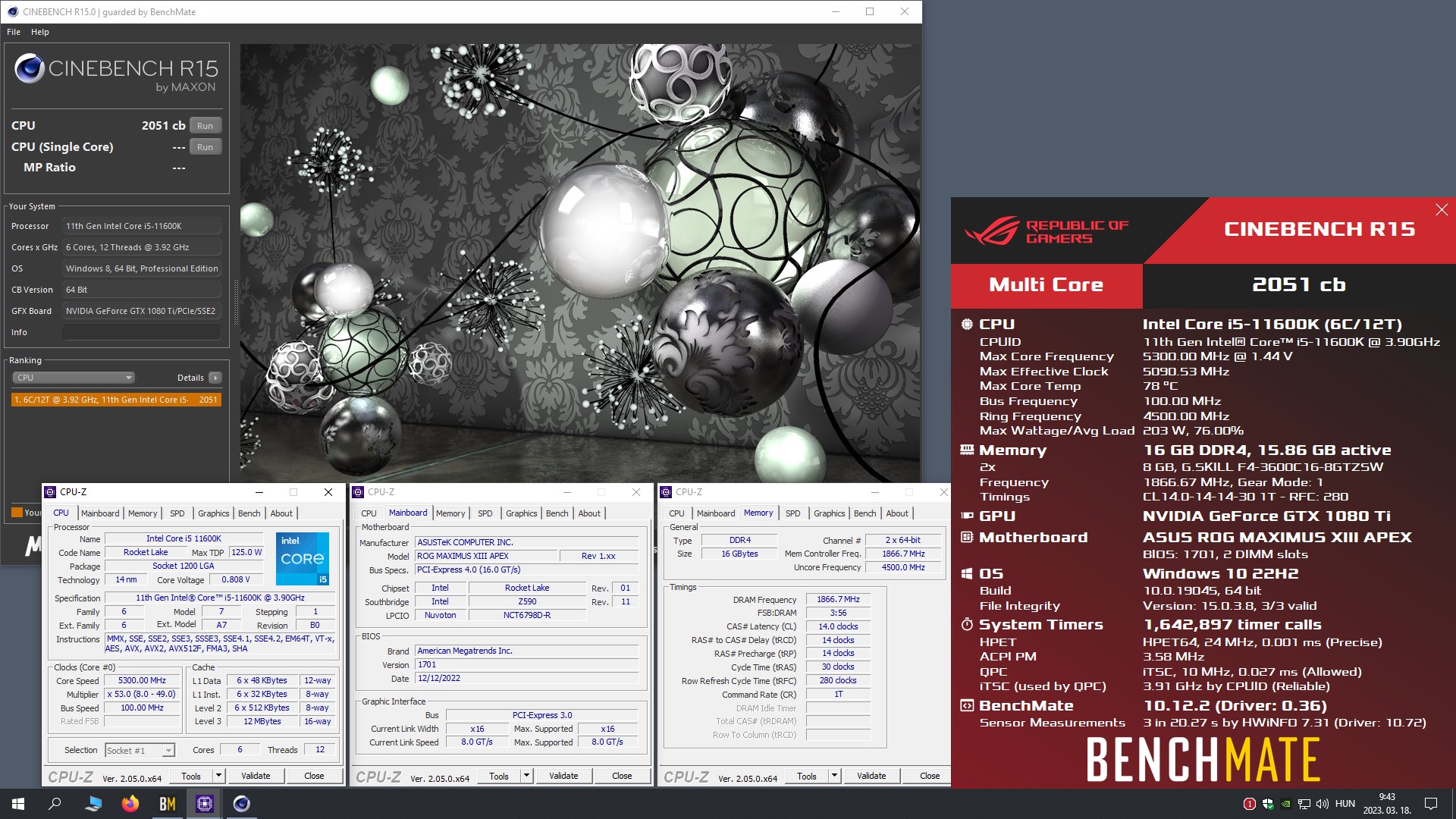
Task: Click the 2051 cb score in BenchMate
Action: [x=1298, y=285]
